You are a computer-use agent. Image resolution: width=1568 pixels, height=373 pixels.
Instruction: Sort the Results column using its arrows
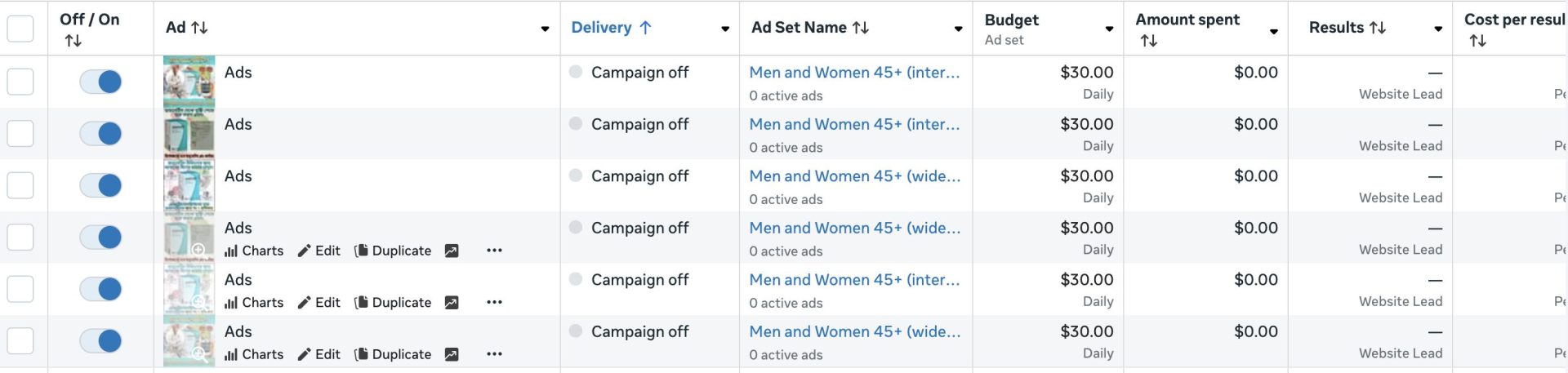point(1378,28)
